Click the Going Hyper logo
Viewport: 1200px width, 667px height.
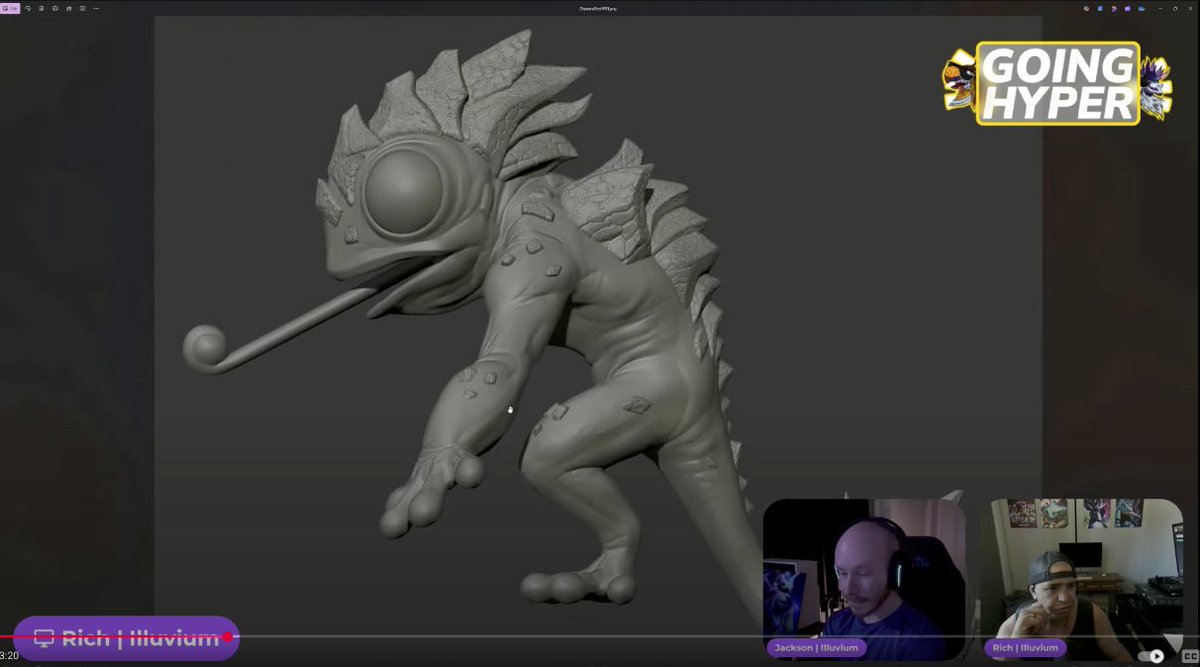[x=1058, y=84]
